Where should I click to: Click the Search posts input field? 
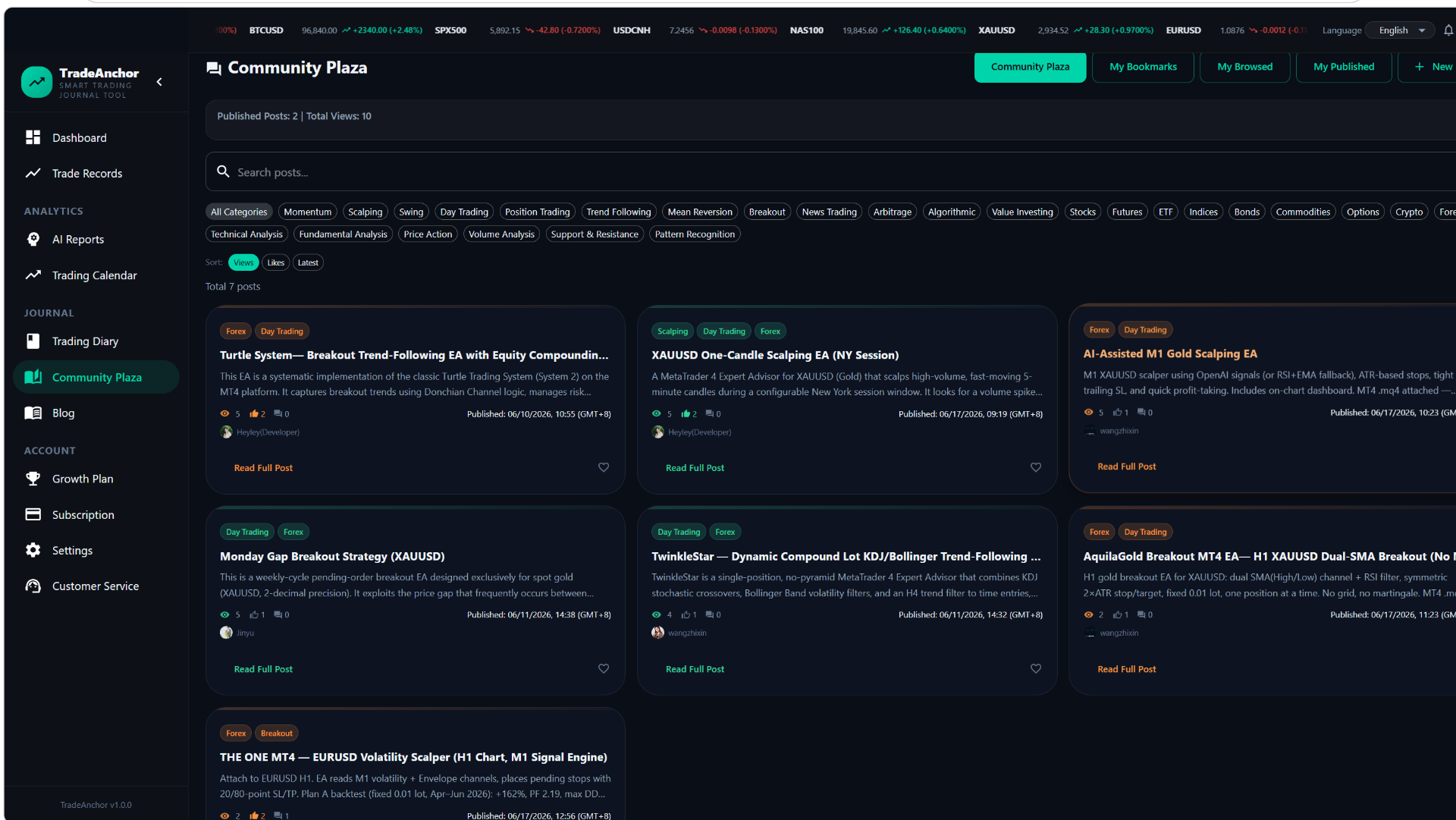(830, 172)
